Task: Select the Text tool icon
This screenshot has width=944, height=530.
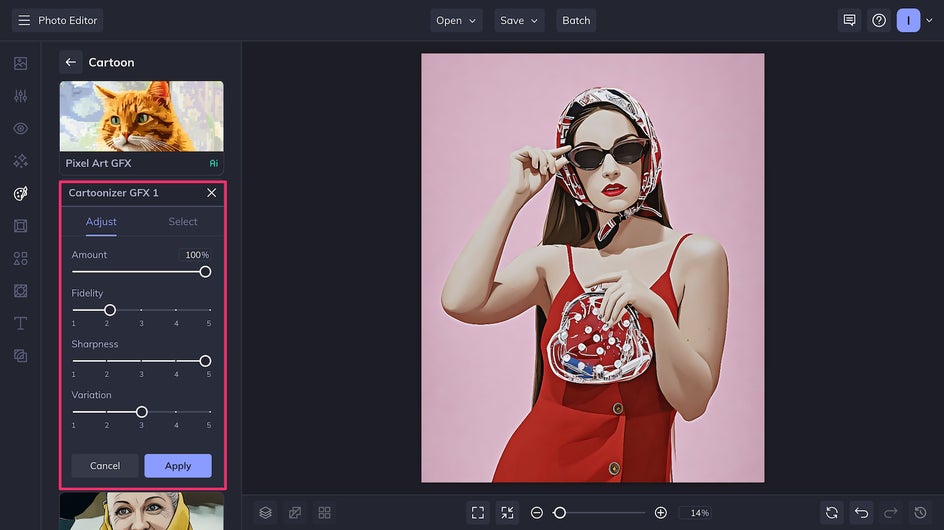Action: pos(20,323)
